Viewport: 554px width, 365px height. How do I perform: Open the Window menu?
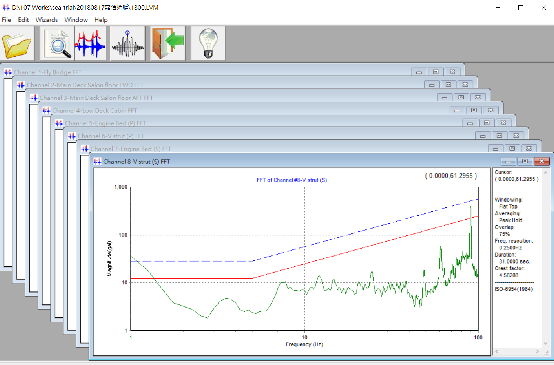76,19
